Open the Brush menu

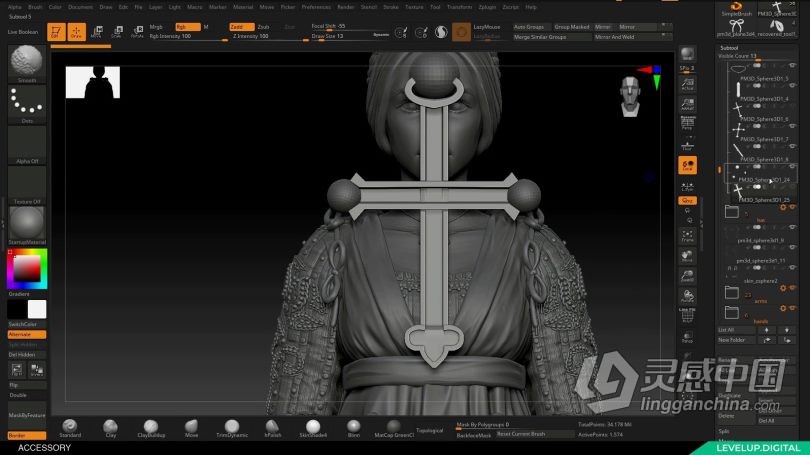tap(35, 7)
